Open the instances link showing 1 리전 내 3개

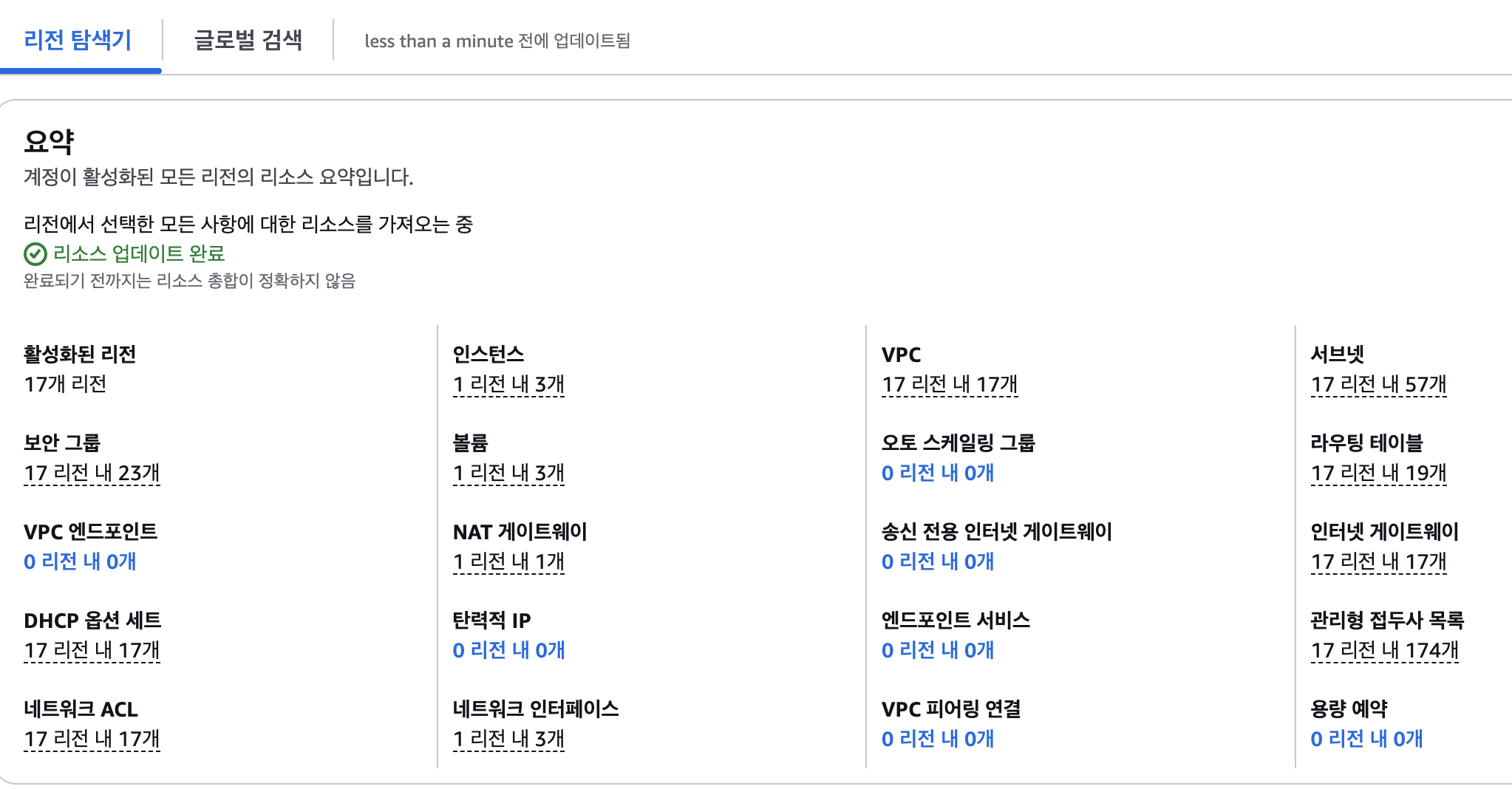(508, 384)
